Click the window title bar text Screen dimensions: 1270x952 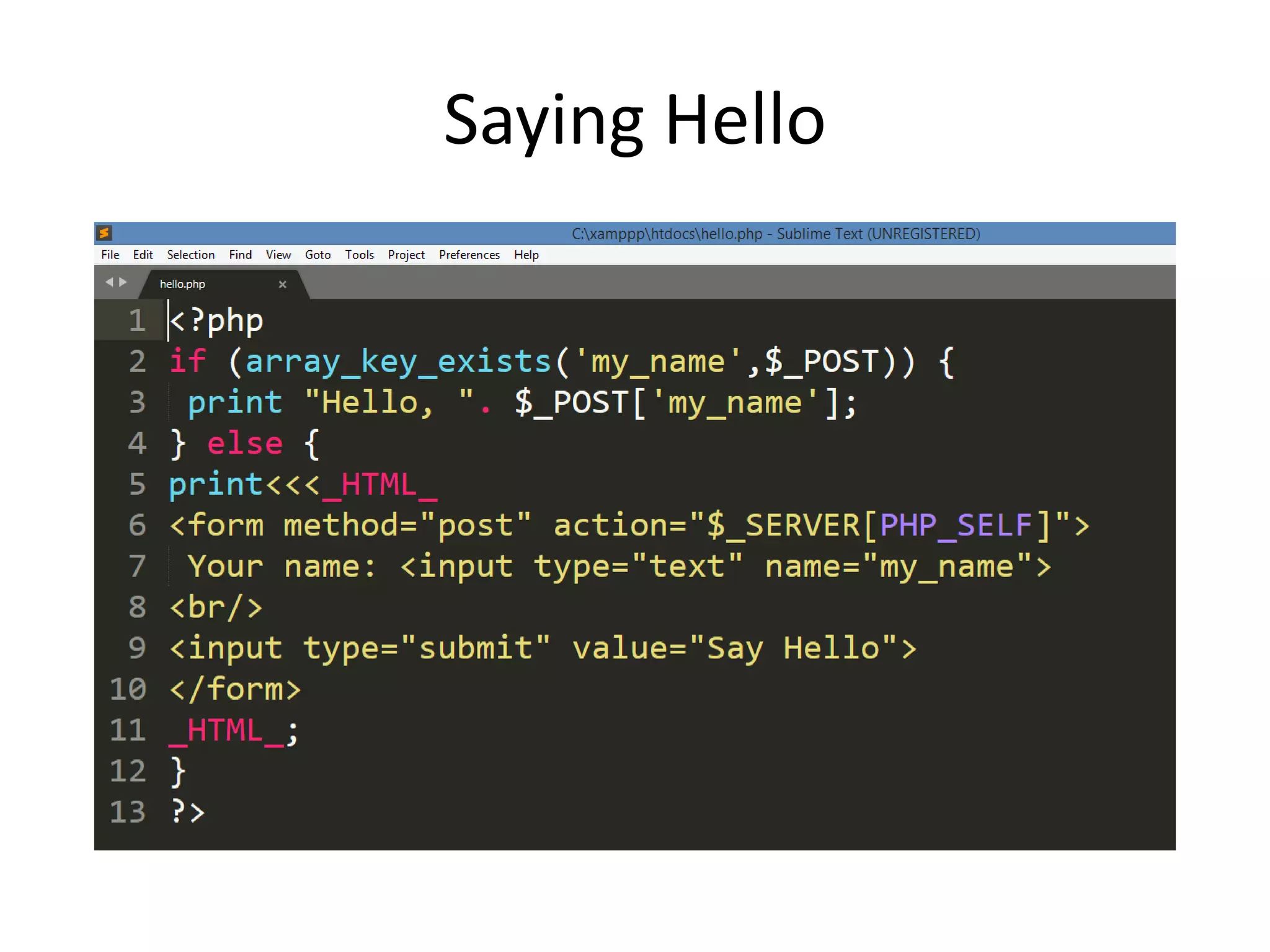pyautogui.click(x=775, y=234)
